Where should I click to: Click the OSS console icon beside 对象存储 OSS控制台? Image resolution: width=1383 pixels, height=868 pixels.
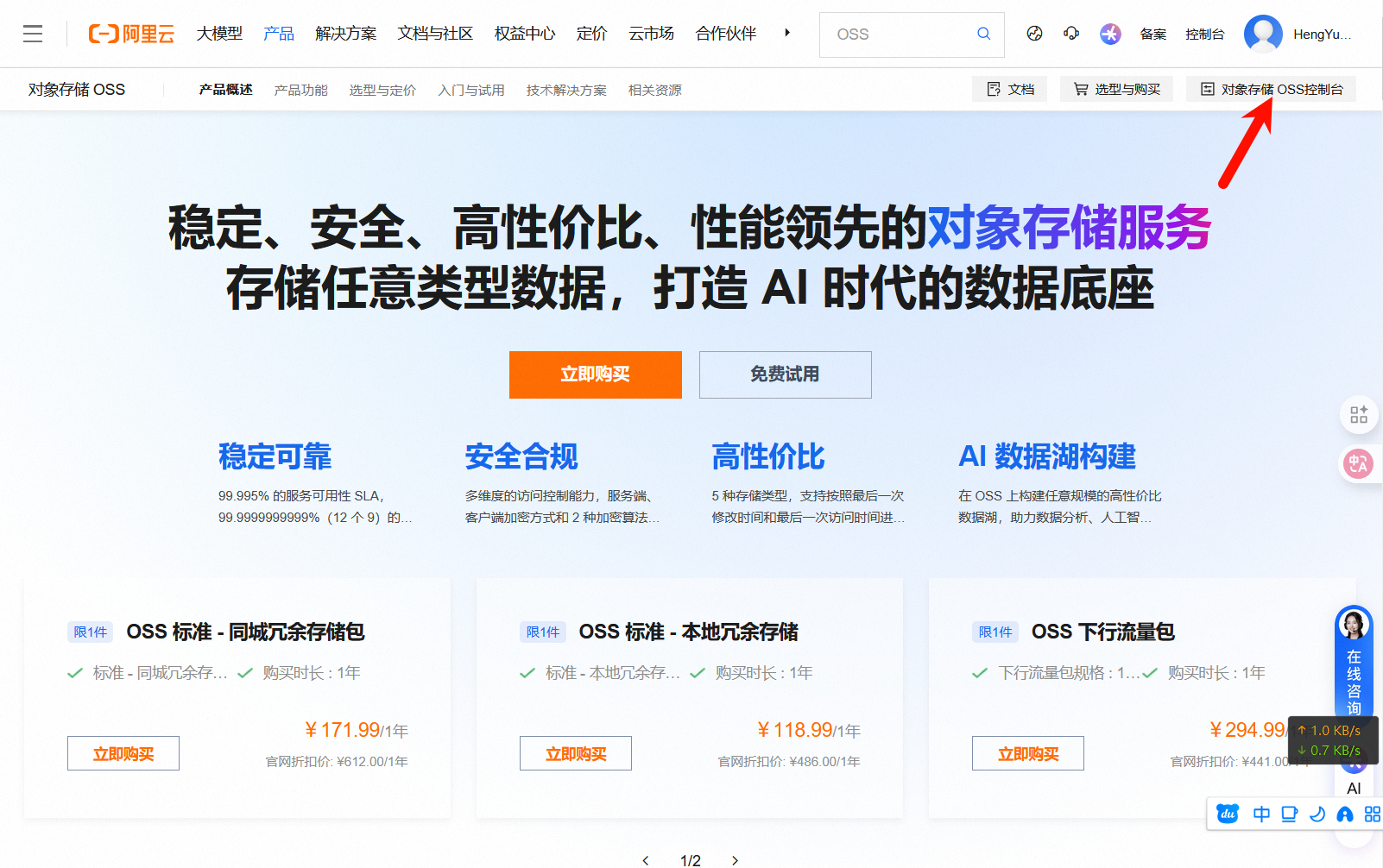[x=1208, y=89]
